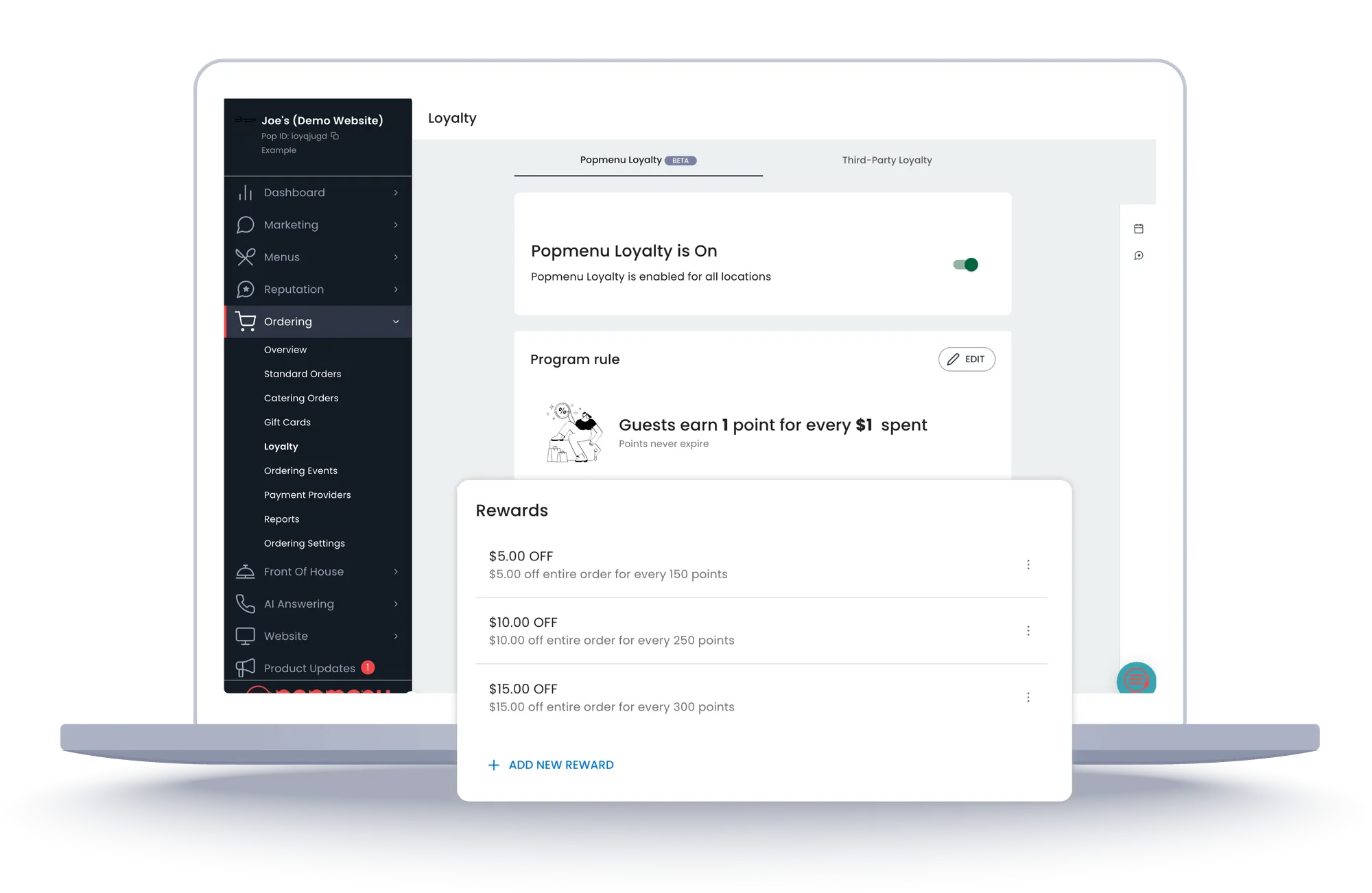Image resolution: width=1372 pixels, height=893 pixels.
Task: Click the Marketing speech bubble icon
Action: (245, 225)
